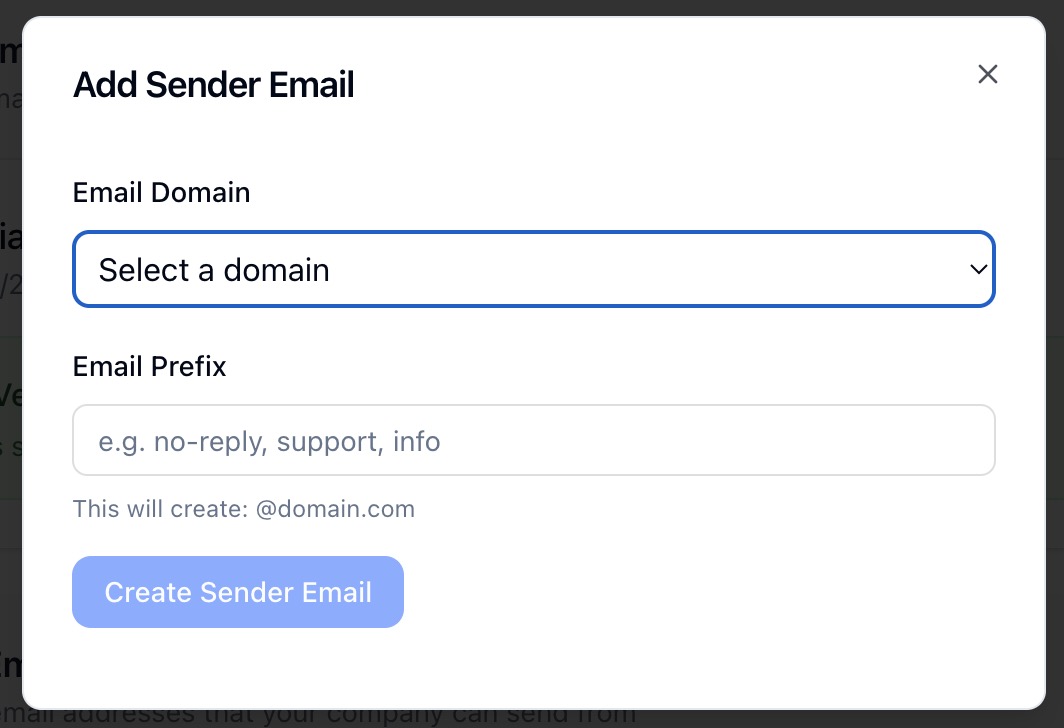Open the Select a domain dropdown
The image size is (1064, 728).
tap(533, 270)
